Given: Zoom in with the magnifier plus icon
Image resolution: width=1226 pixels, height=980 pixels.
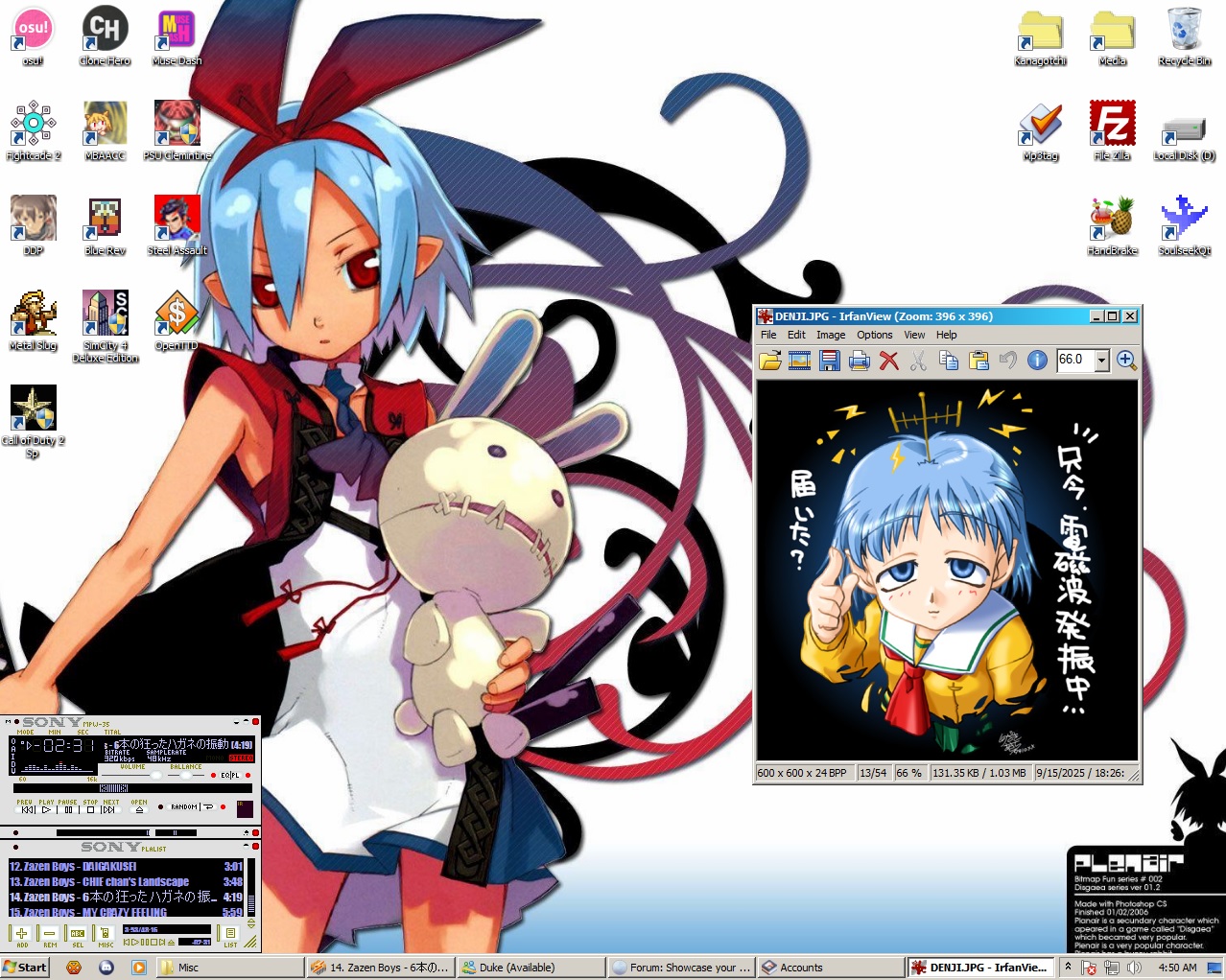Looking at the screenshot, I should click(x=1126, y=360).
